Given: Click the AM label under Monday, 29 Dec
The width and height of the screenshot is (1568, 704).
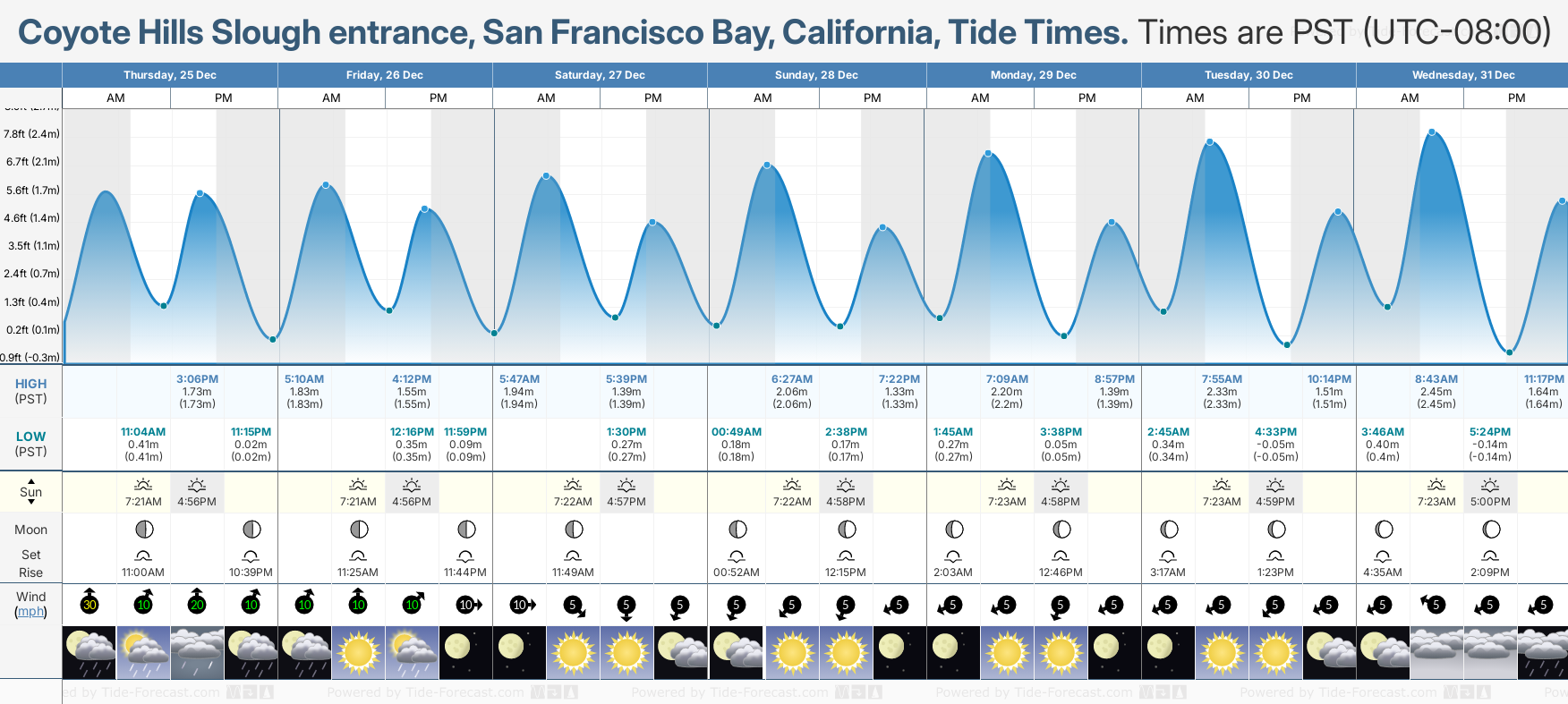Looking at the screenshot, I should (980, 98).
